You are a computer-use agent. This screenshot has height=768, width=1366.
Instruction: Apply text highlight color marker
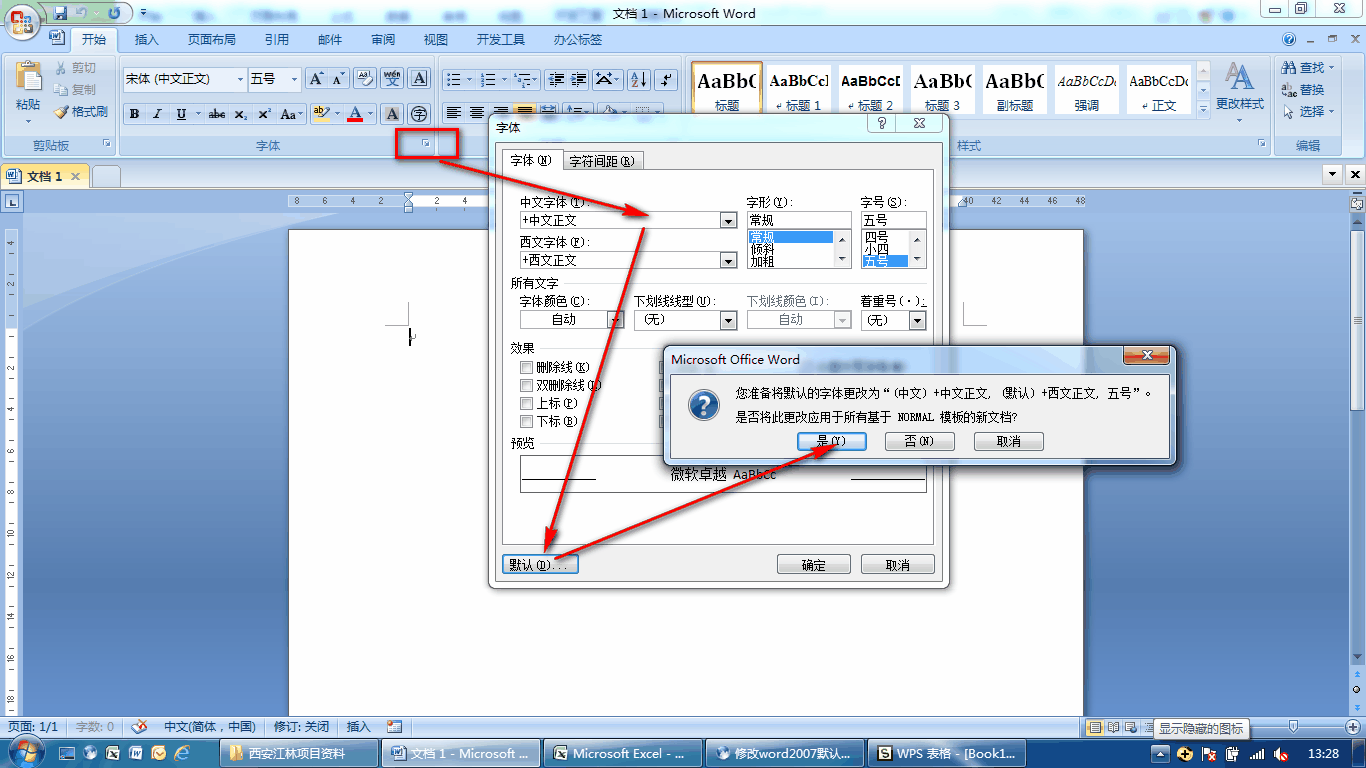(321, 114)
